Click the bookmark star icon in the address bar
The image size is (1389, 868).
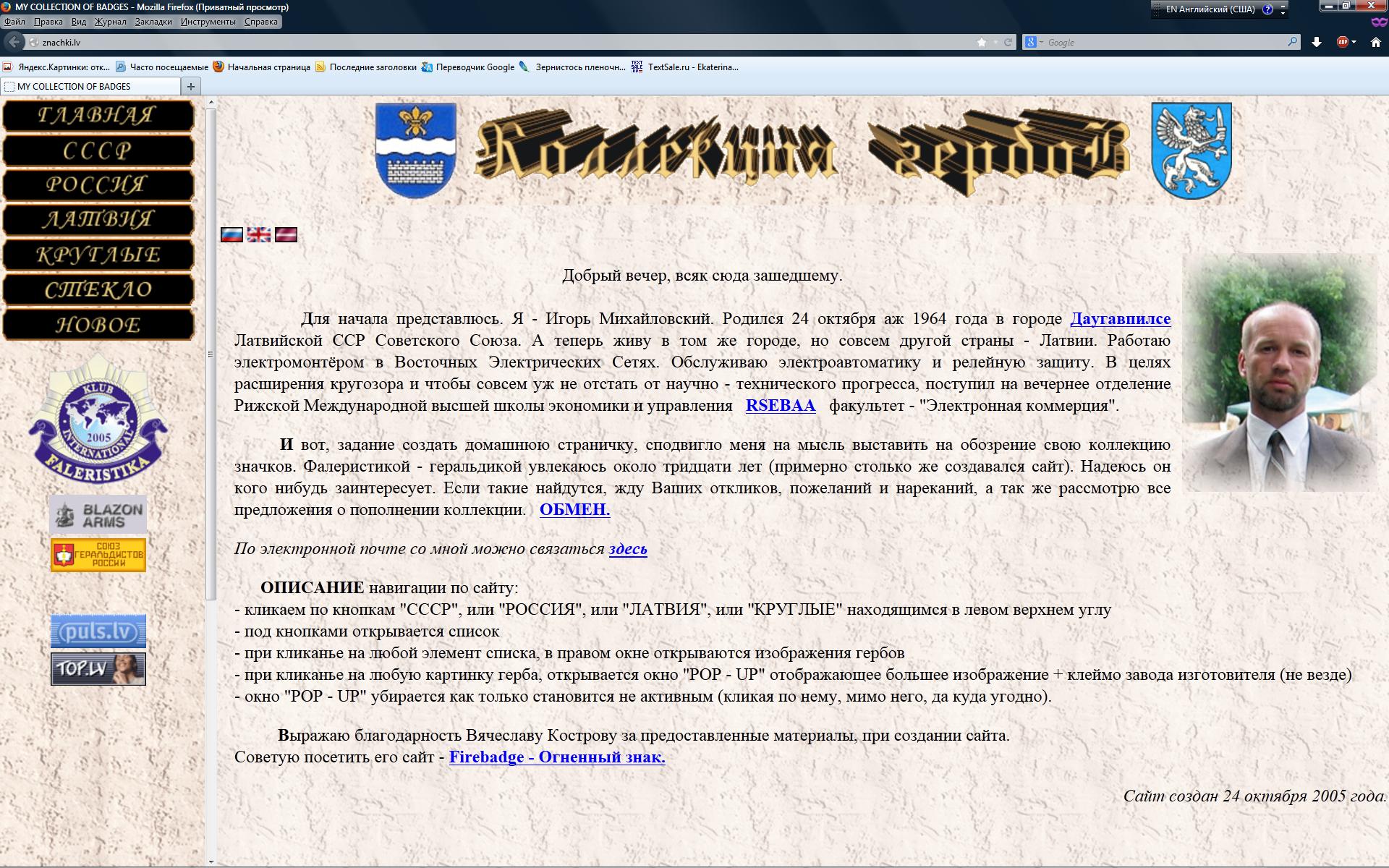(981, 43)
